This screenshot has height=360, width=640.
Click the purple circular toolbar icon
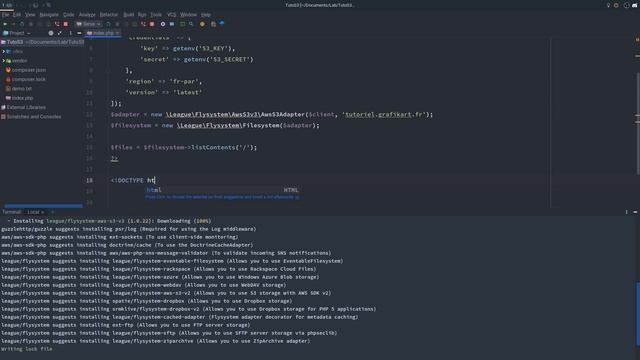163,24
